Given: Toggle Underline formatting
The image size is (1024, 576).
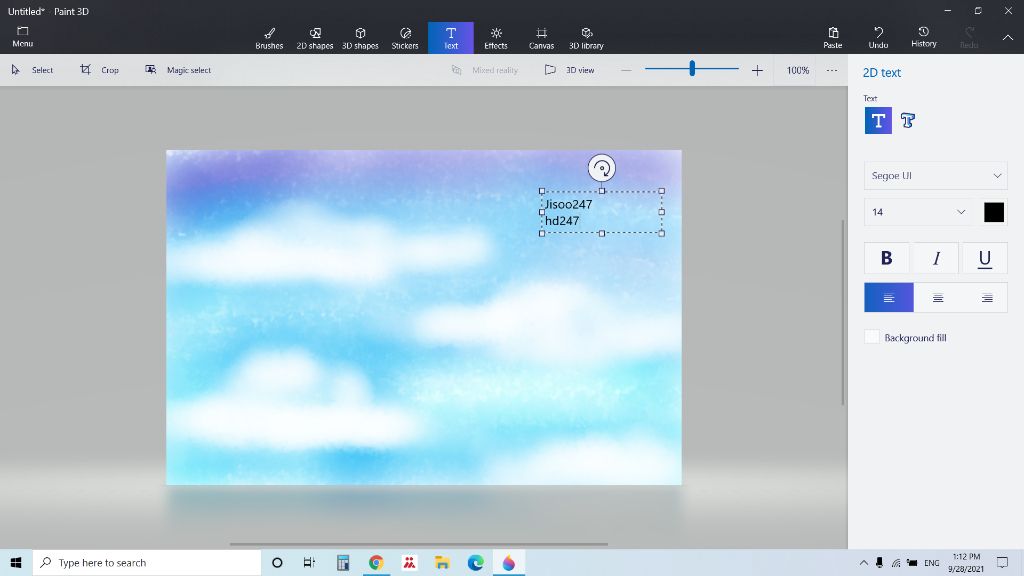Looking at the screenshot, I should (984, 258).
